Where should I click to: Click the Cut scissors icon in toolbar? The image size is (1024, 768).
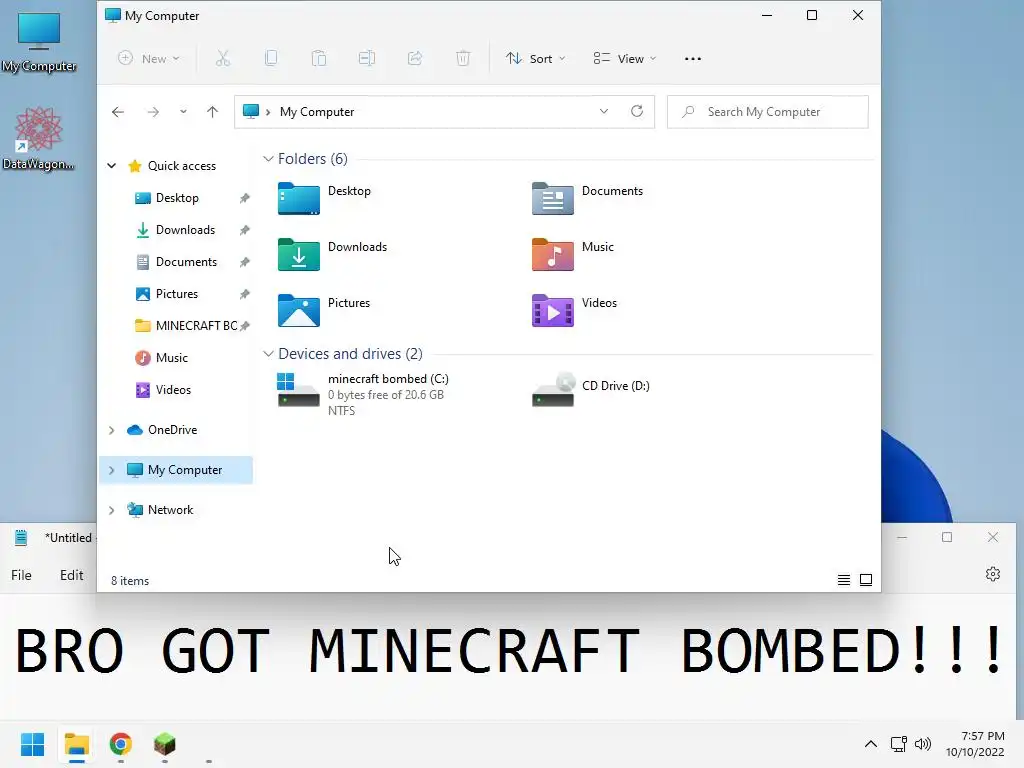[x=223, y=59]
